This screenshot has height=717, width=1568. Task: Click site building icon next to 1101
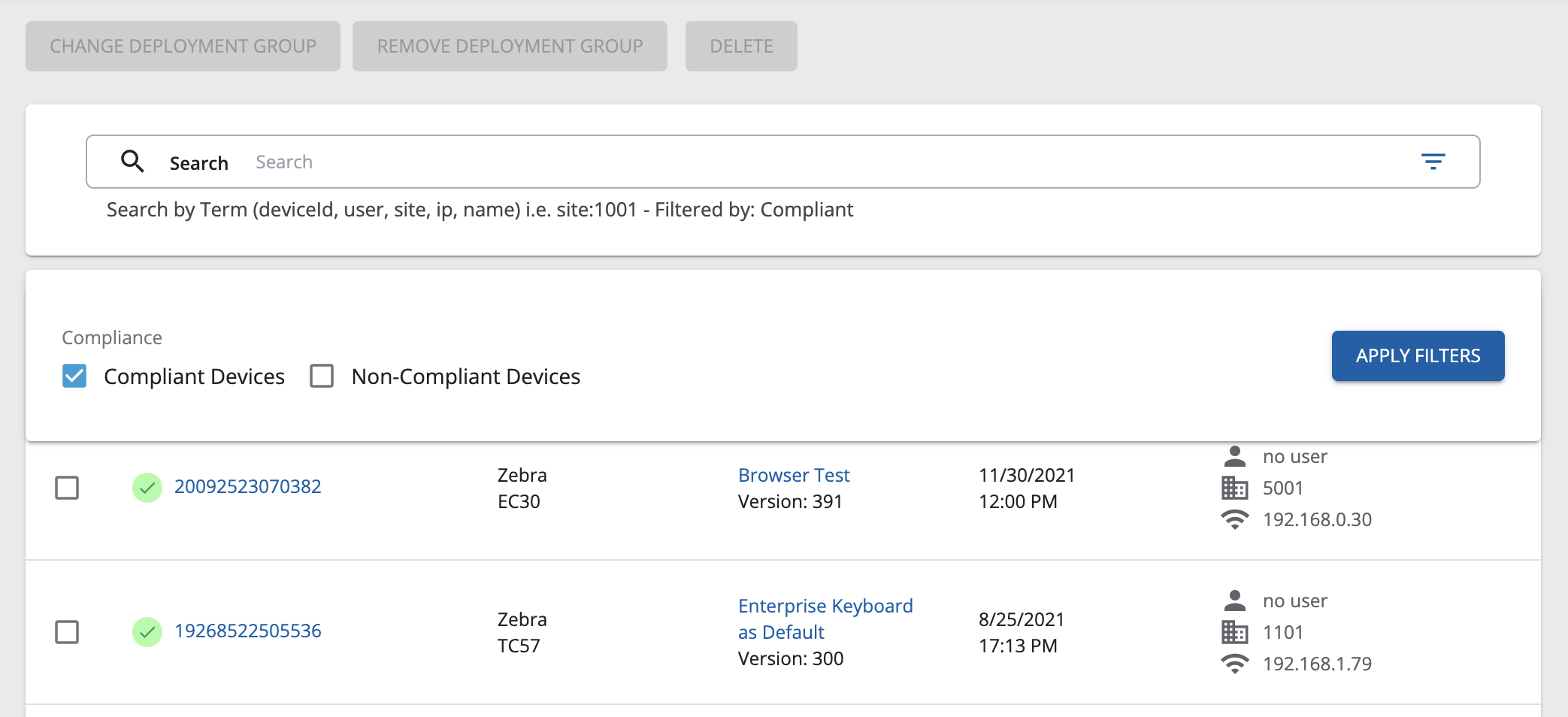pyautogui.click(x=1234, y=632)
